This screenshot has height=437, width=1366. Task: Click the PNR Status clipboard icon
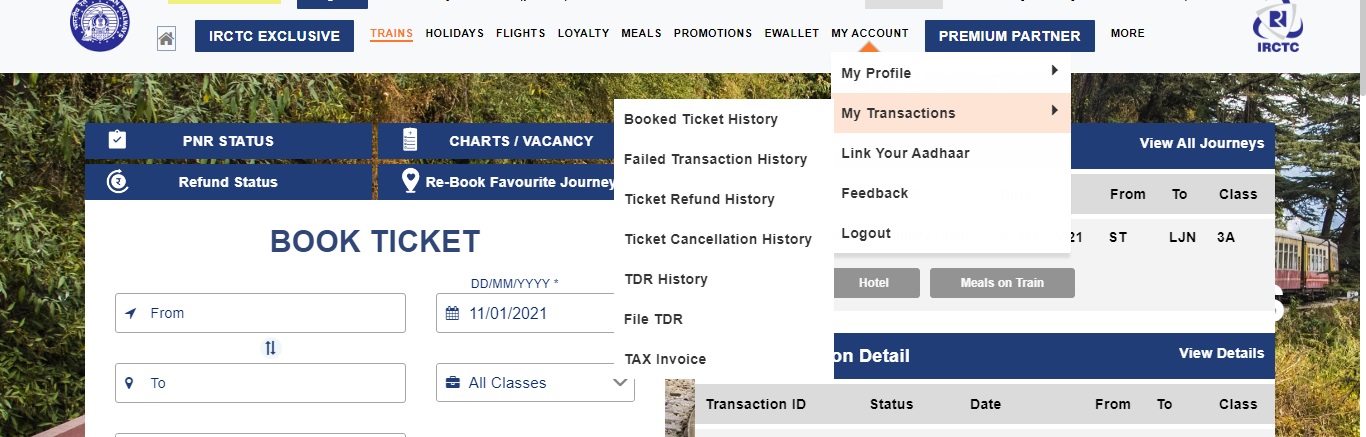coord(117,140)
